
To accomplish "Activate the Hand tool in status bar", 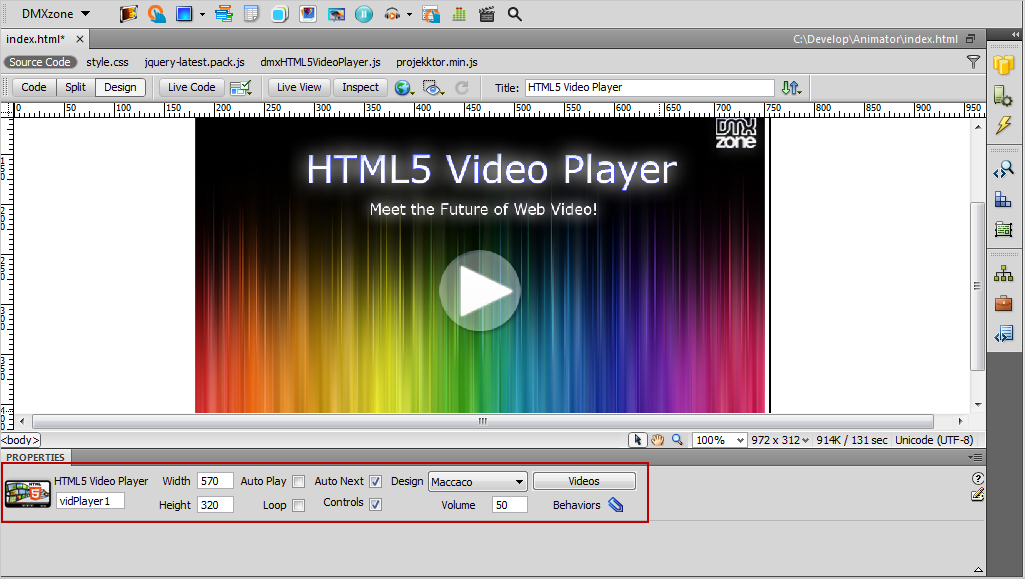I will [658, 440].
